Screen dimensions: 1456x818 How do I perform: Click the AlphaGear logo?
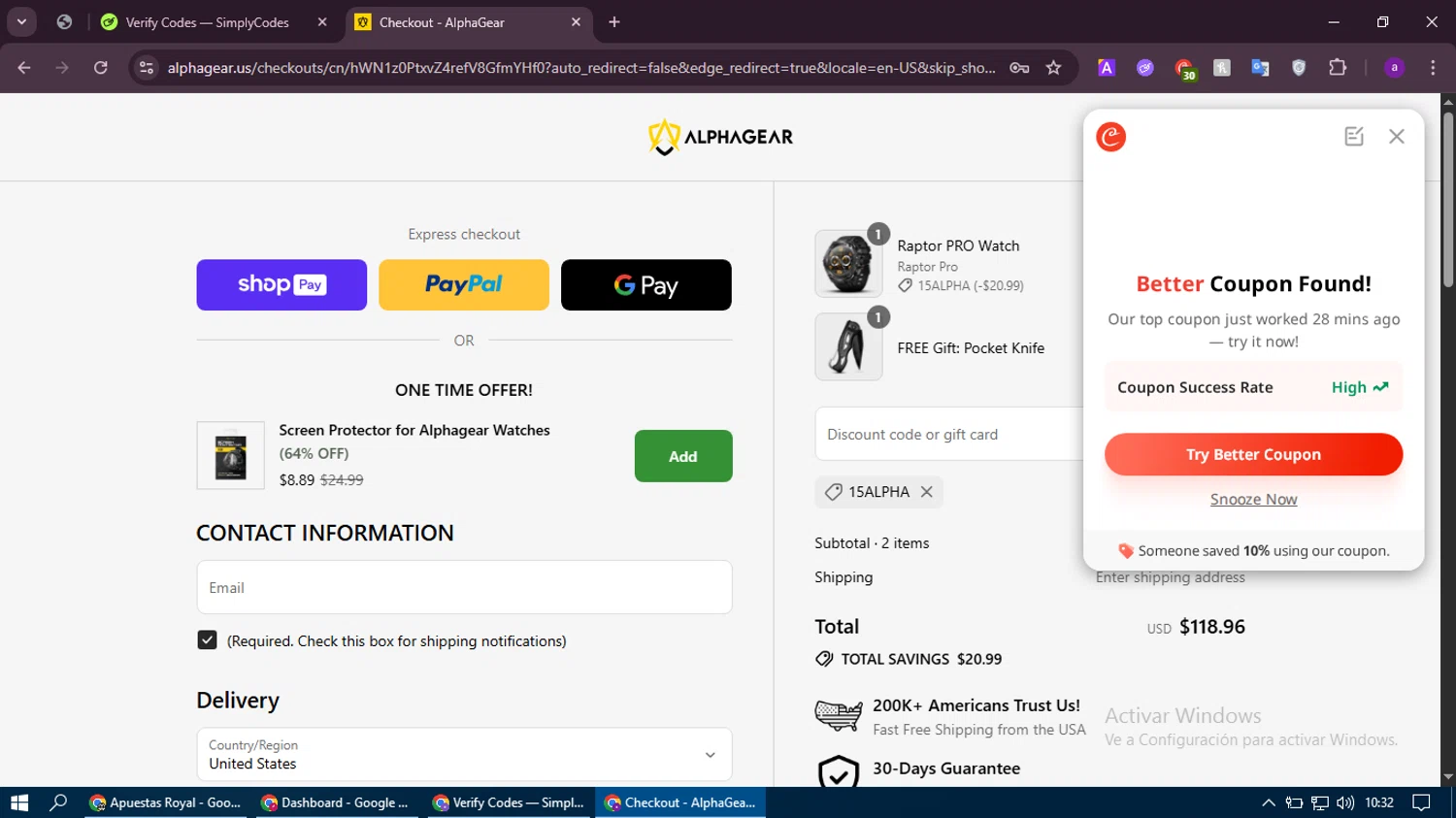click(720, 137)
